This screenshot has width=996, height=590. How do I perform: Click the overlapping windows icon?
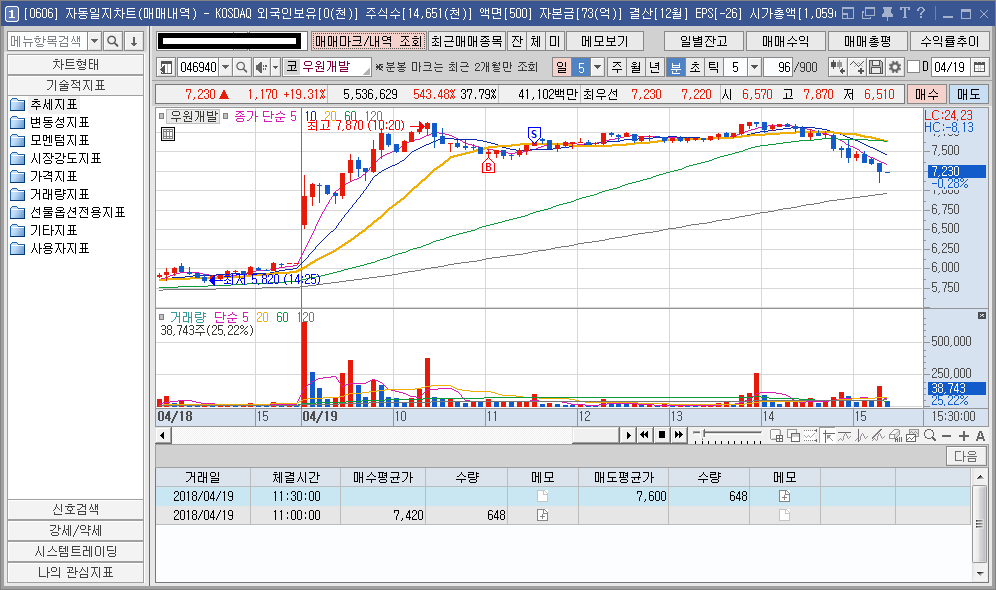point(793,436)
